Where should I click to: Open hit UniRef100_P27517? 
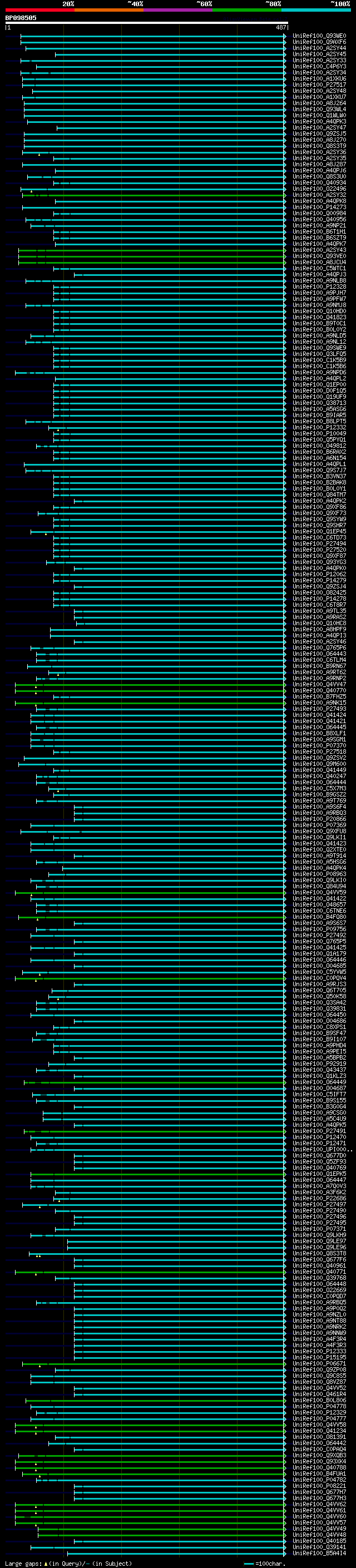pyautogui.click(x=319, y=85)
